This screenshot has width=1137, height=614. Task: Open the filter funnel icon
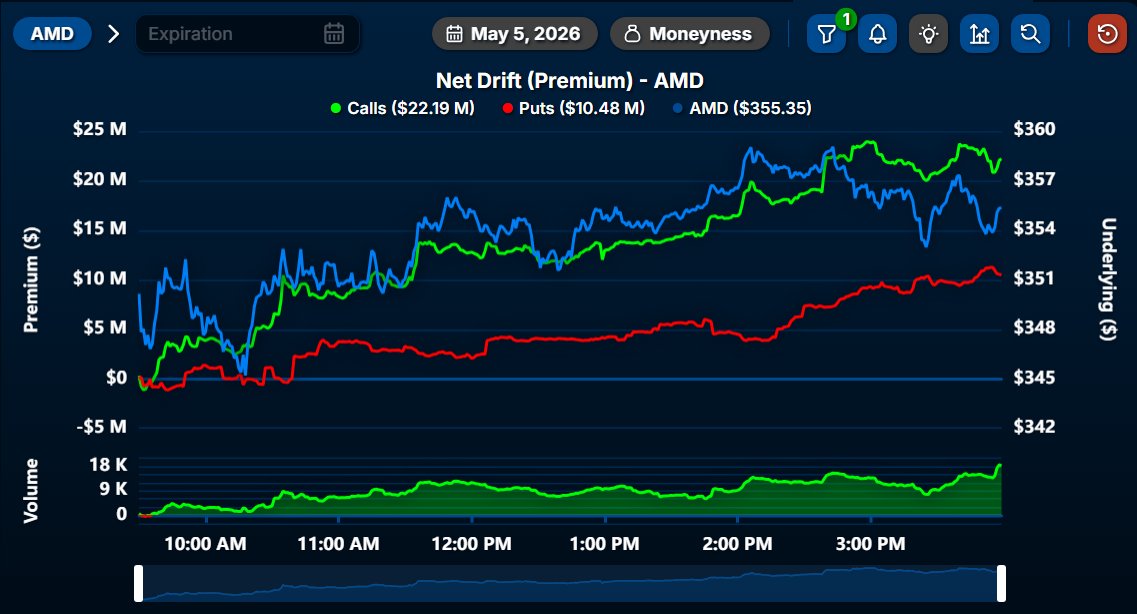(x=826, y=34)
